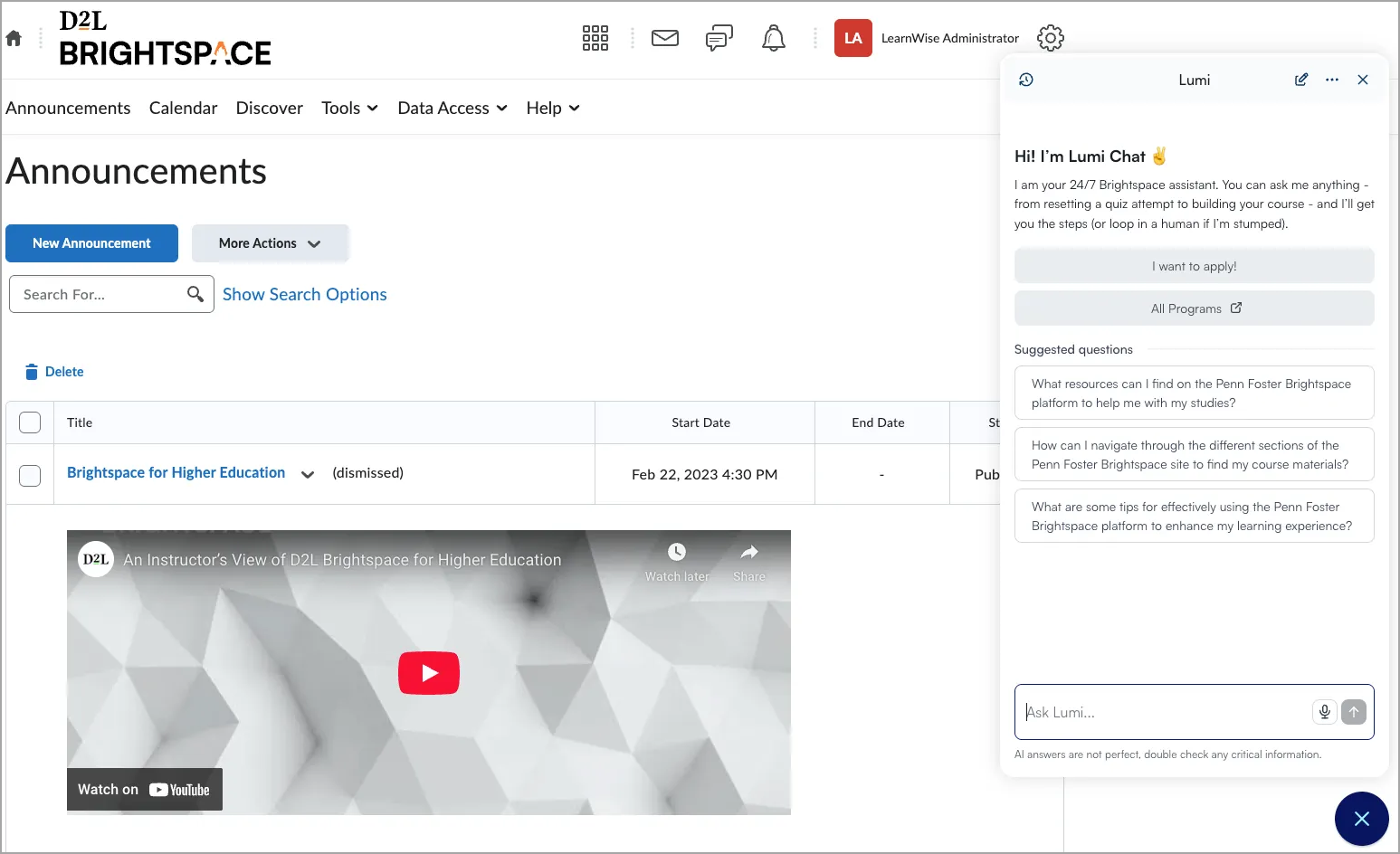The width and height of the screenshot is (1400, 854).
Task: Open the Announcements nav item
Action: point(68,108)
